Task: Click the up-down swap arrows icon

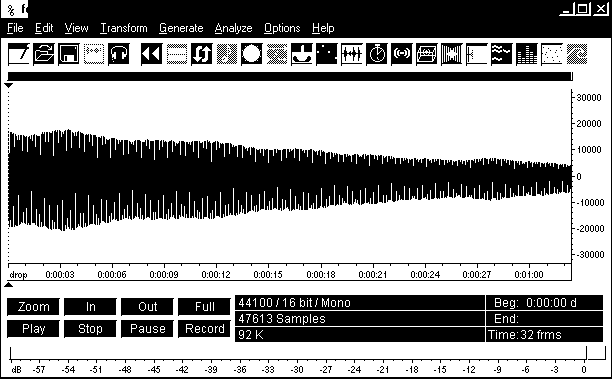Action: pos(201,54)
